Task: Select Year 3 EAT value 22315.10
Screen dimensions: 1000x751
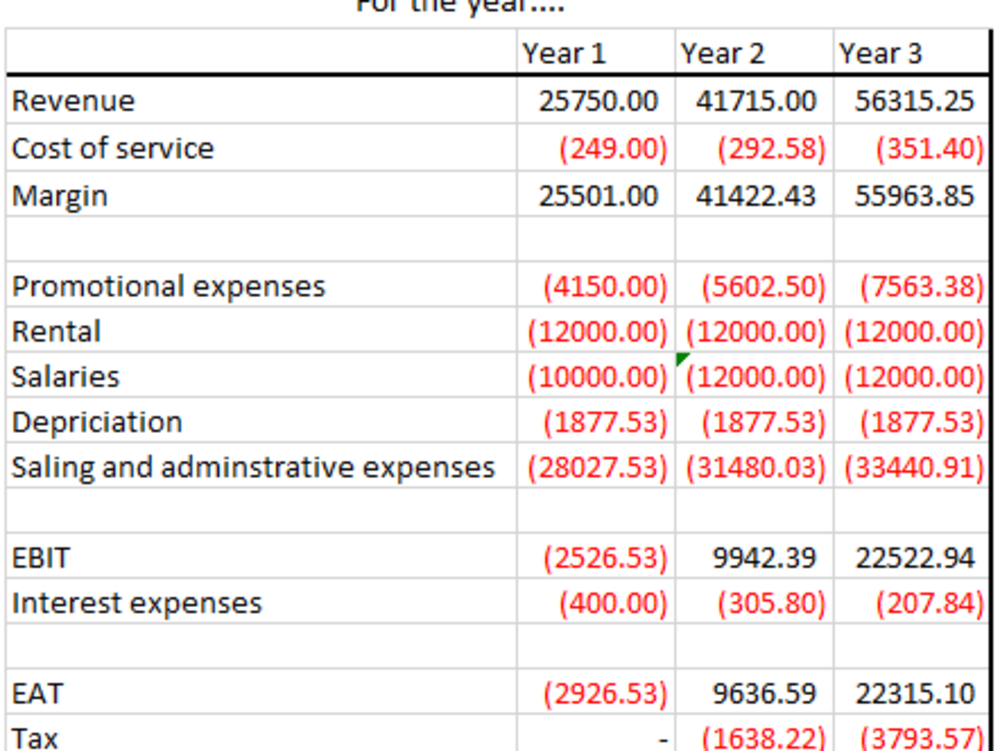Action: pyautogui.click(x=911, y=692)
